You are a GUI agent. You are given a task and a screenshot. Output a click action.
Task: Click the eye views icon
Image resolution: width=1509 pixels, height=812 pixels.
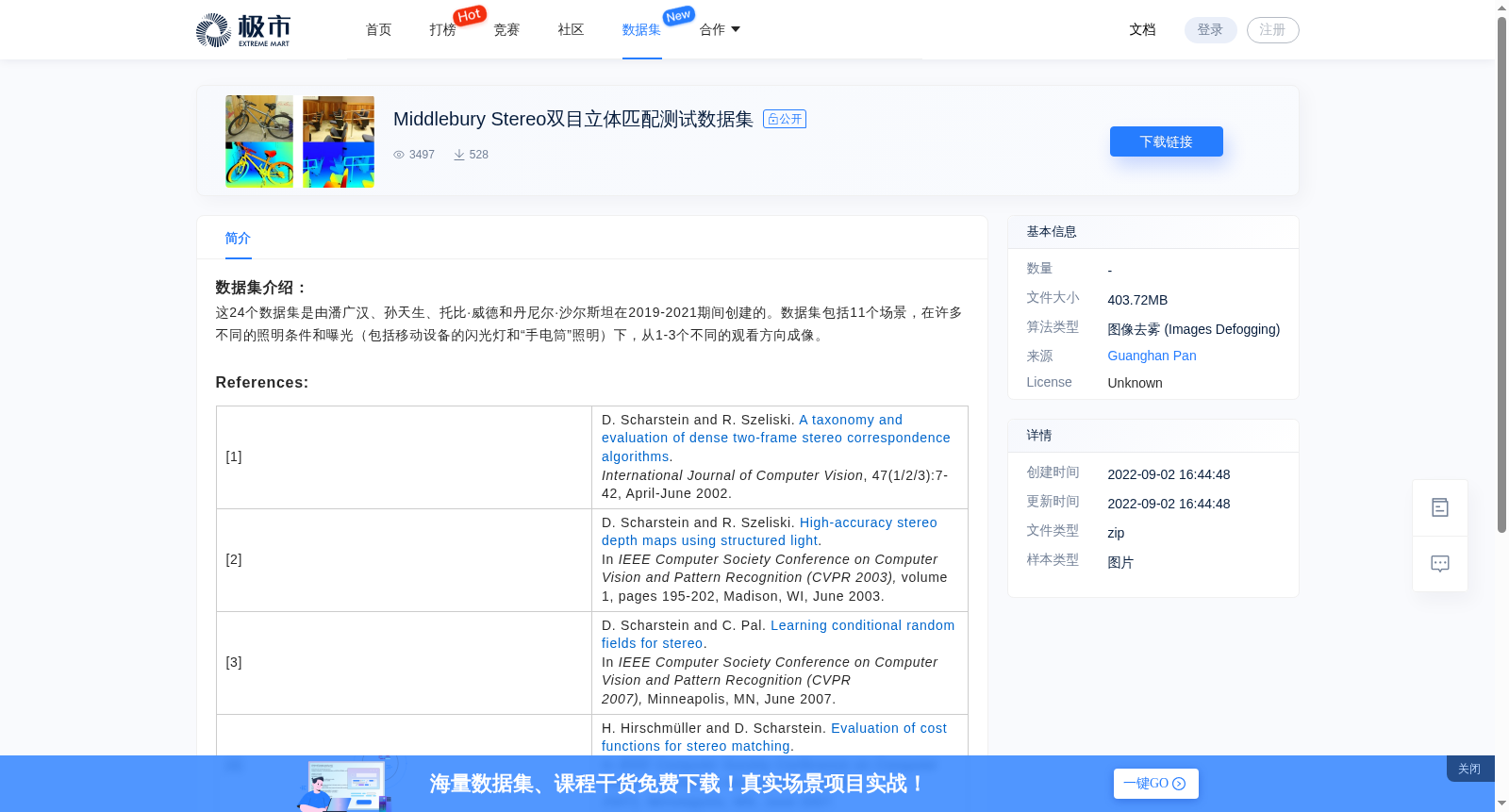point(399,155)
